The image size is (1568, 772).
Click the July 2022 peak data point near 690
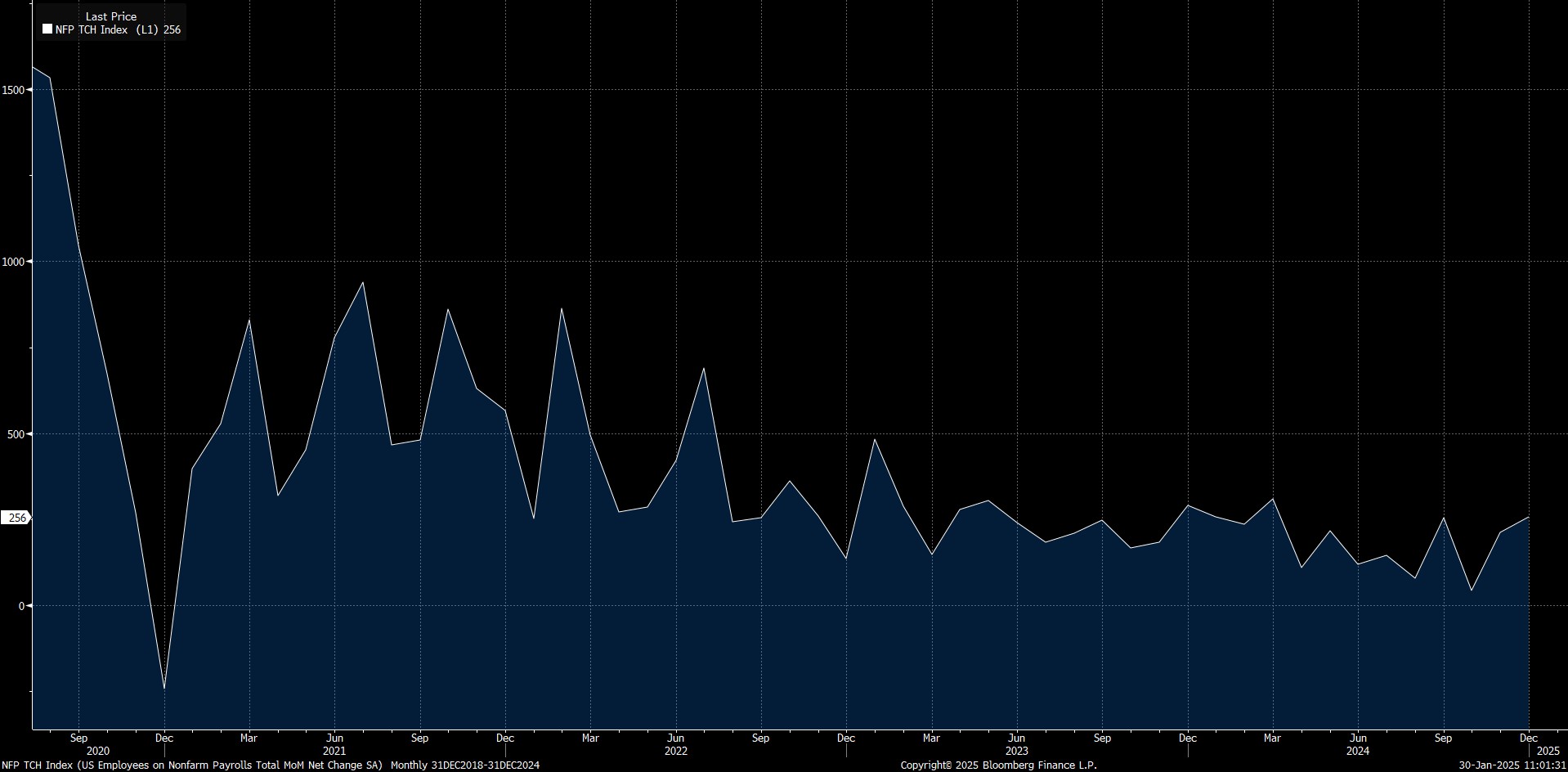tap(704, 368)
